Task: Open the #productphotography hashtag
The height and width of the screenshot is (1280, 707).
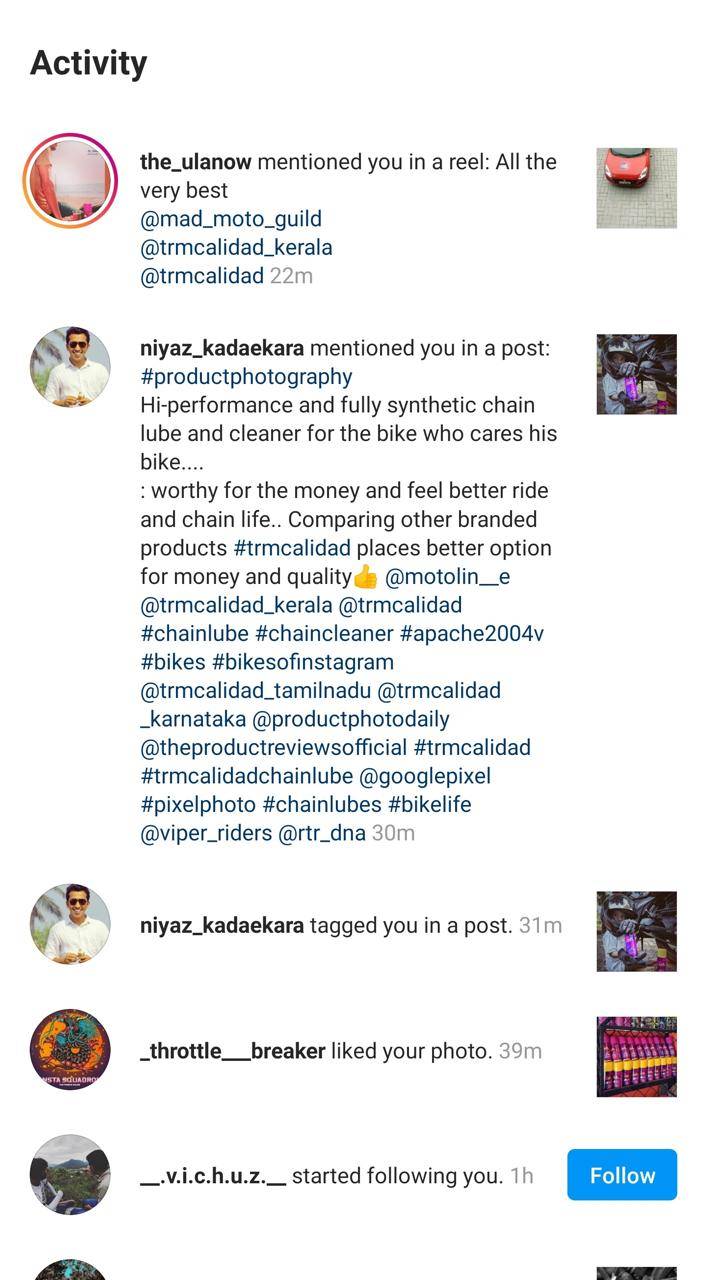Action: click(246, 377)
